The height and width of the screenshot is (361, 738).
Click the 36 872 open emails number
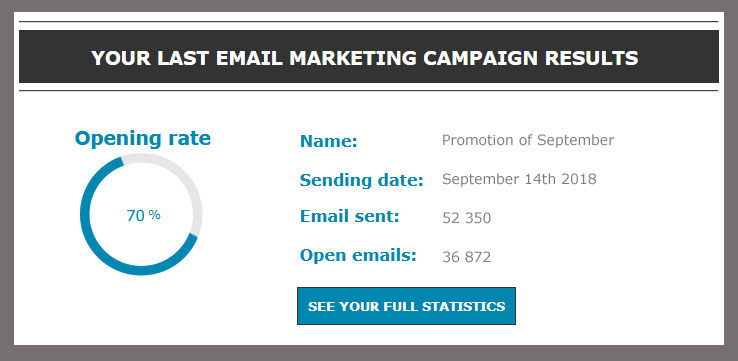pos(466,257)
